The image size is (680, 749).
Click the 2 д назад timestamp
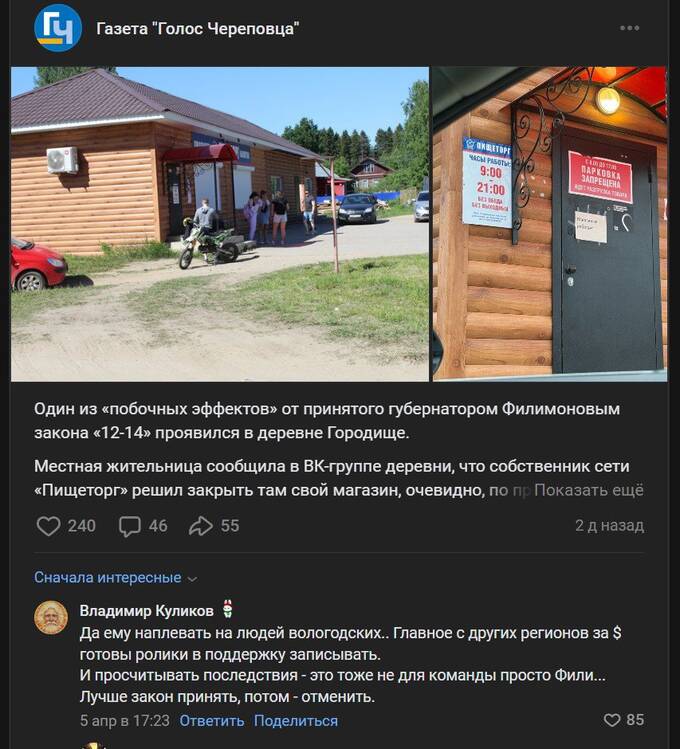click(x=609, y=525)
